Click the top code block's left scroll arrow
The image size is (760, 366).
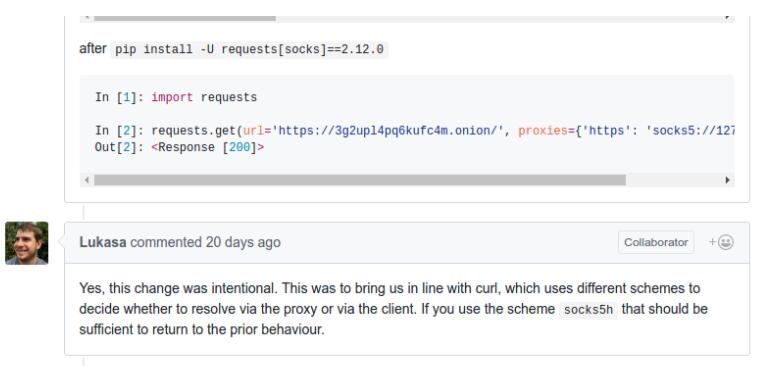[87, 18]
